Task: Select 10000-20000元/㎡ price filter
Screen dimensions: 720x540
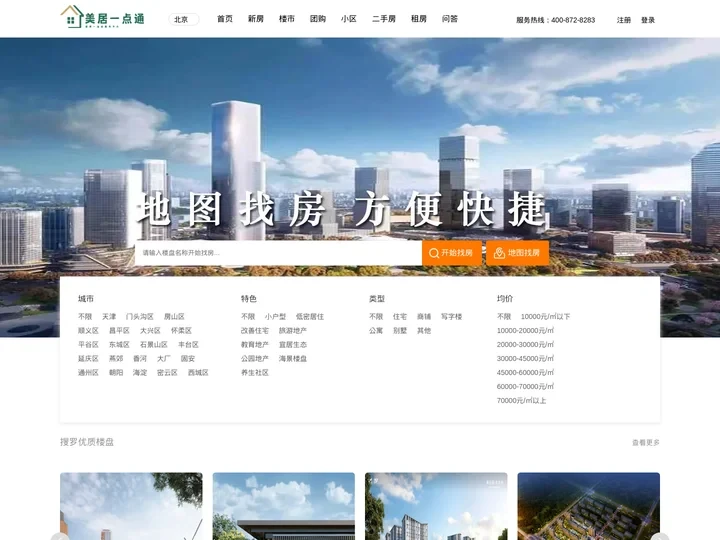Action: coord(525,331)
